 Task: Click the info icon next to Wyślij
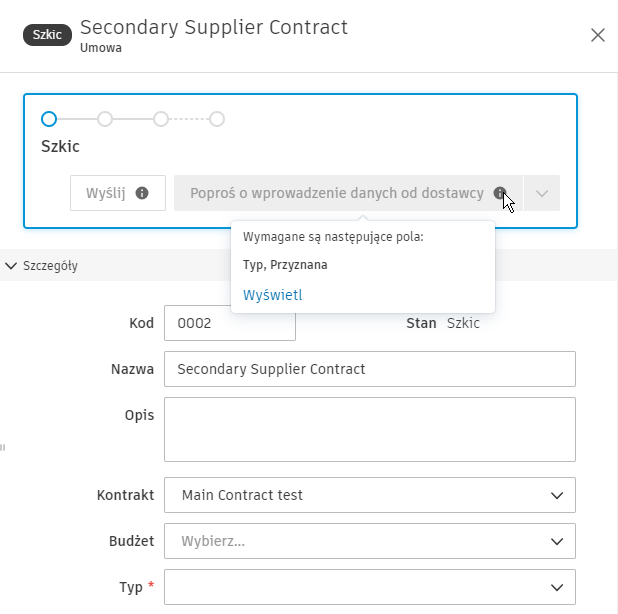tap(142, 193)
